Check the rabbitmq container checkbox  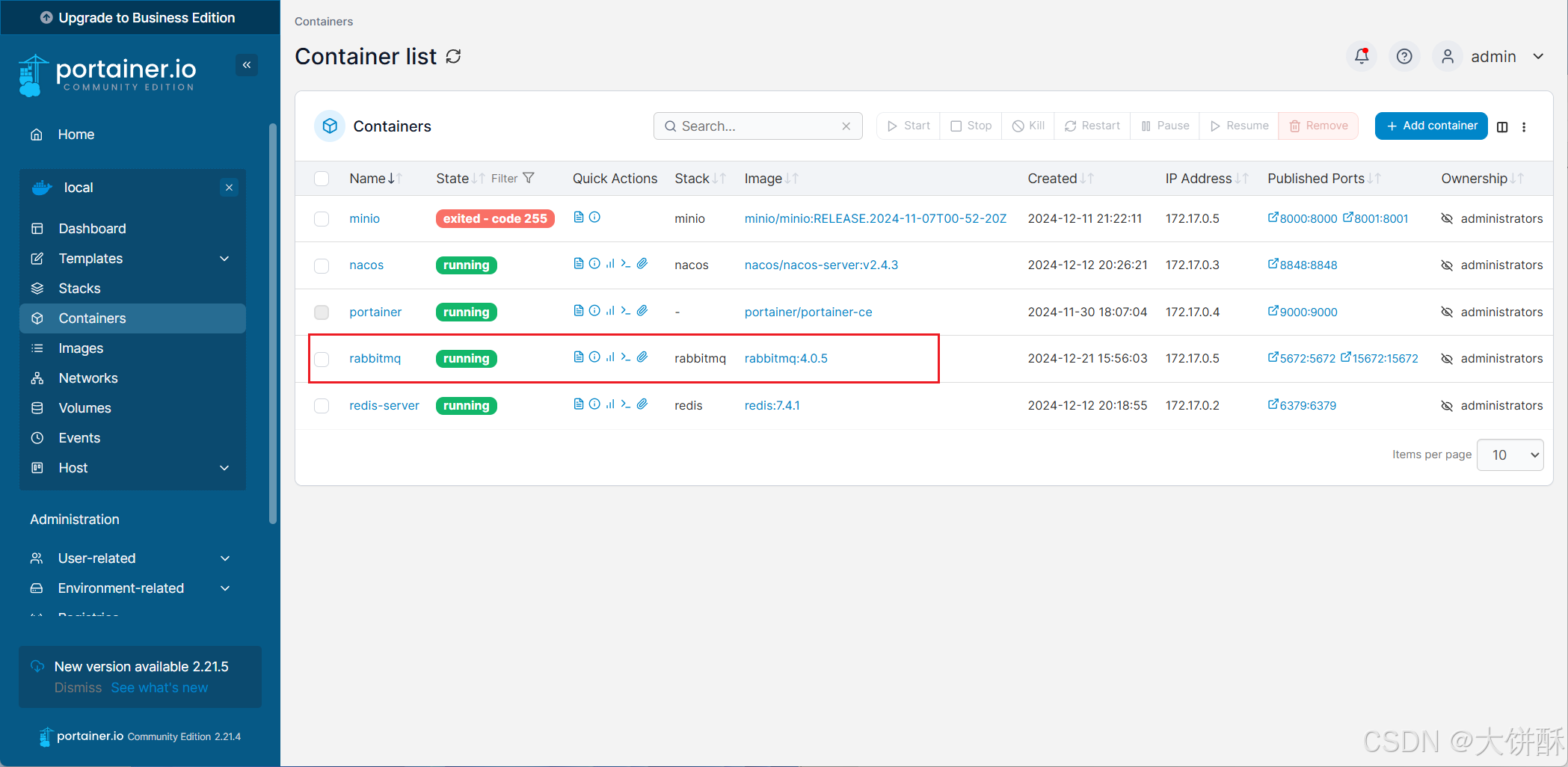coord(322,360)
